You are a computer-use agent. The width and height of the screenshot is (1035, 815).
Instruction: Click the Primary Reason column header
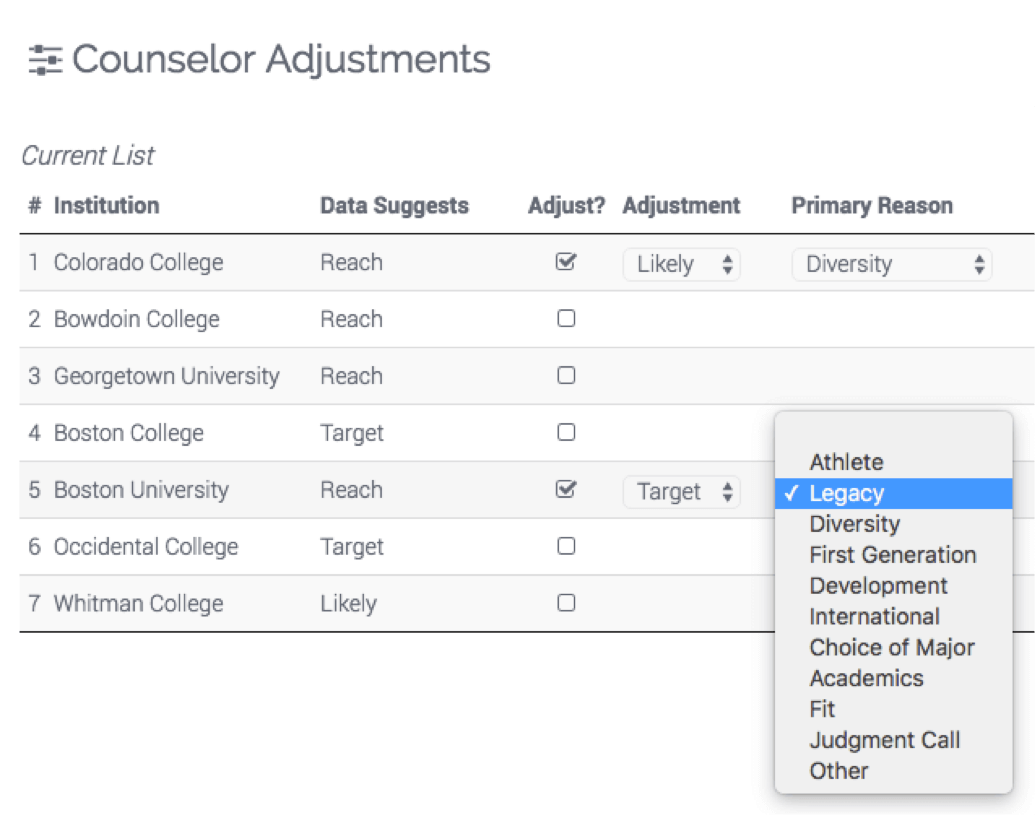tap(872, 205)
